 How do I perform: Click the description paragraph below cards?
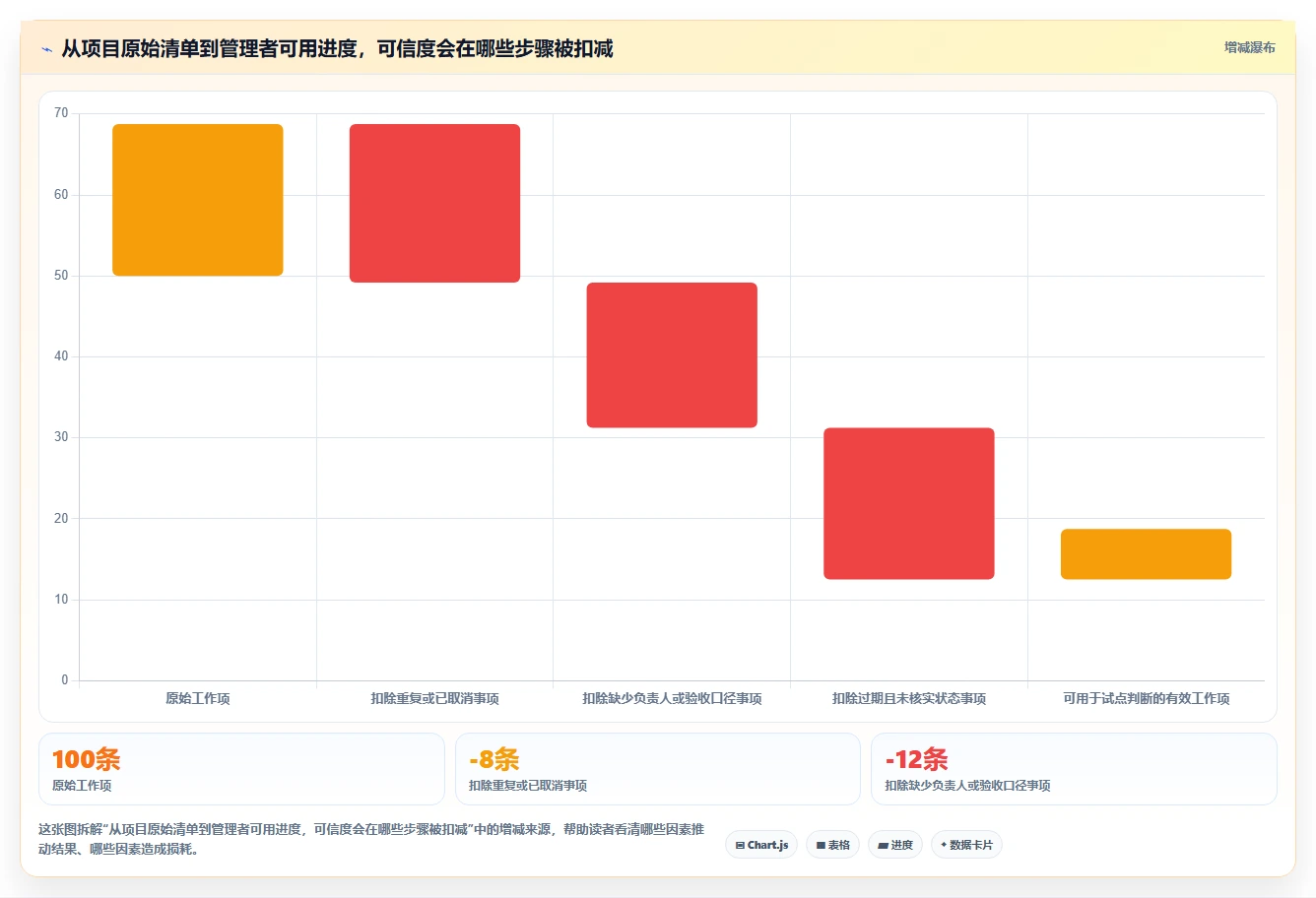click(371, 839)
